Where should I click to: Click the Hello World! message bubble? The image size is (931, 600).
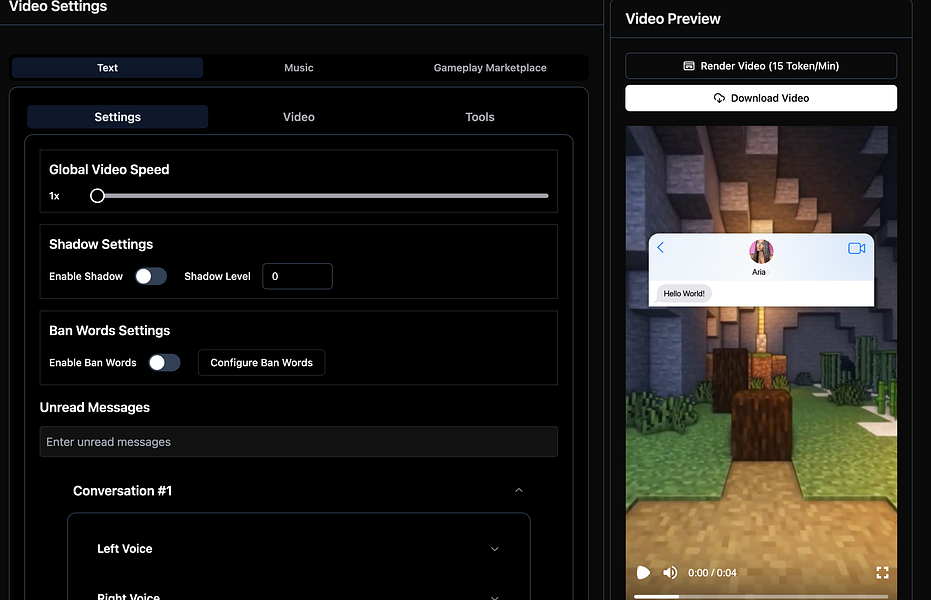[x=684, y=294]
